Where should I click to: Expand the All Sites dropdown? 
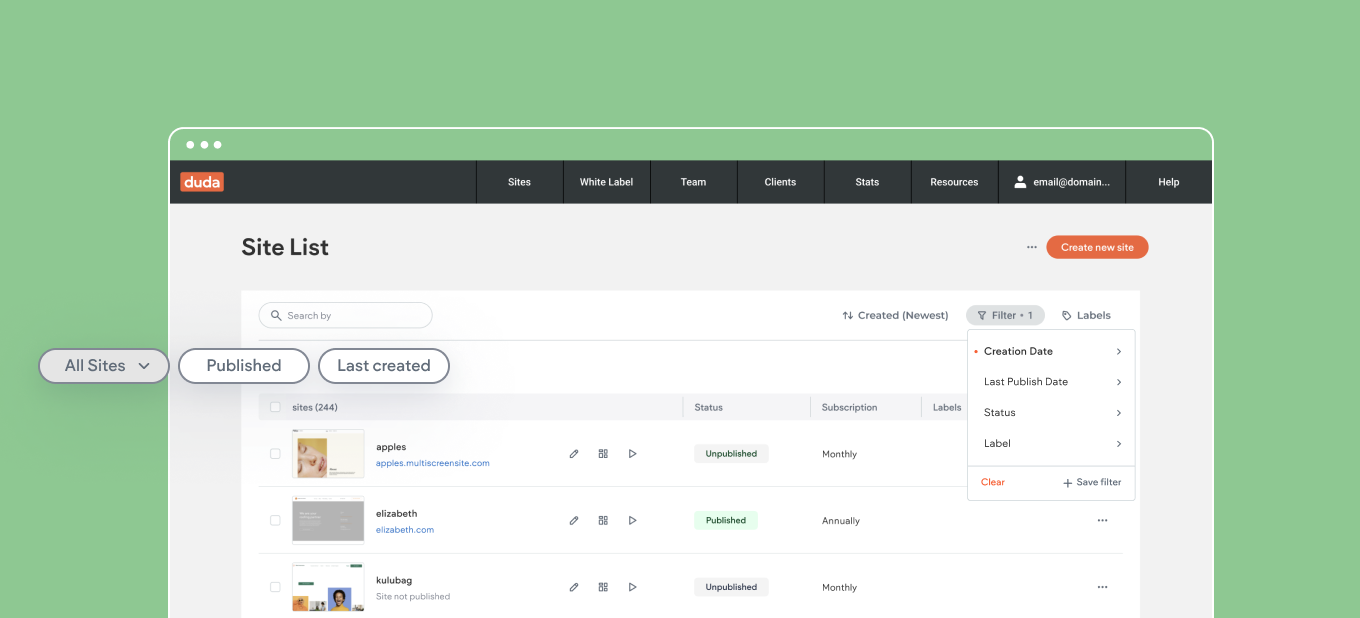click(x=104, y=366)
